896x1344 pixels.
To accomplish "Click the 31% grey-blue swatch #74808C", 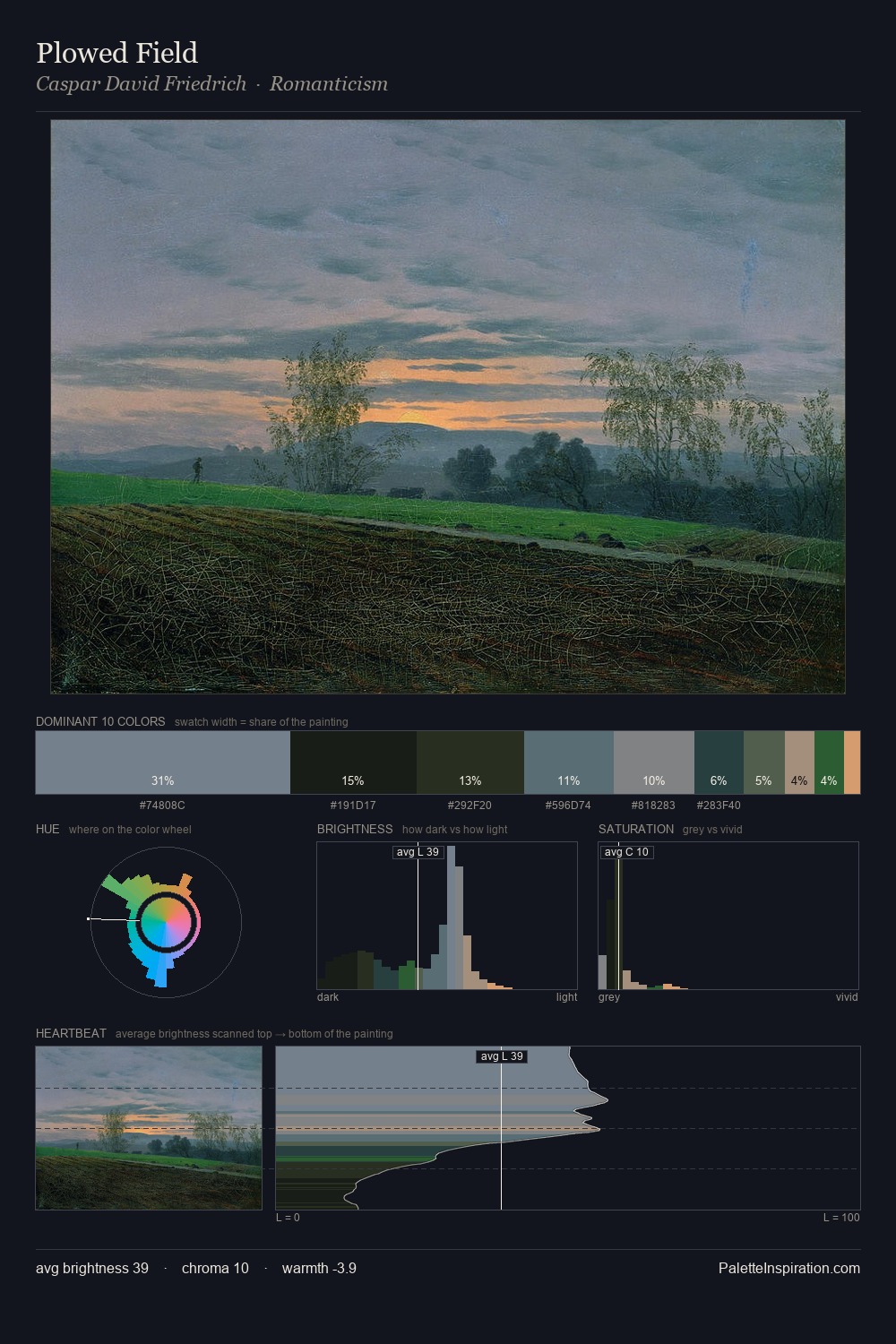I will (163, 762).
